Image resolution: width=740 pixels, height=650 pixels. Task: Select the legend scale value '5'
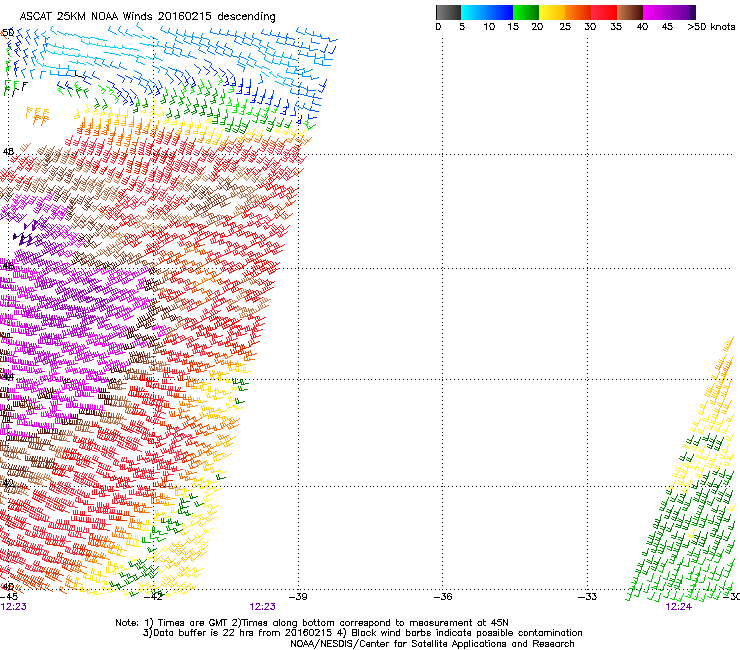(x=462, y=27)
